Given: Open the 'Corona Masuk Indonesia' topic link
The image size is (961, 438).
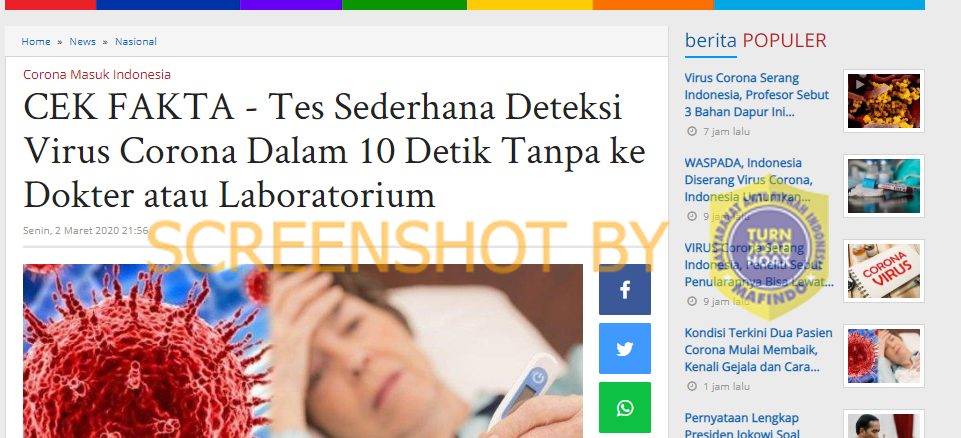Looking at the screenshot, I should 97,75.
